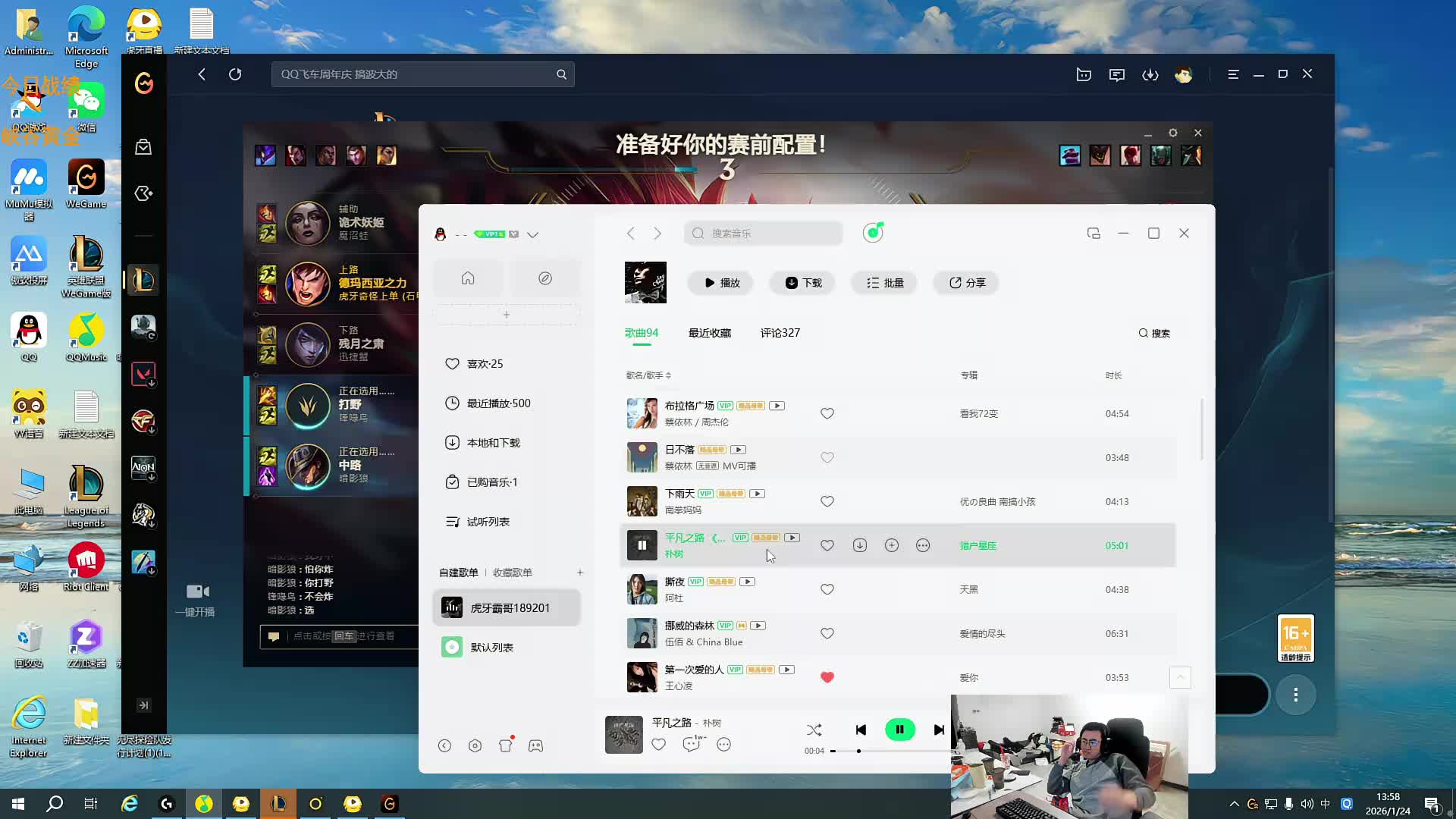This screenshot has height=819, width=1456.
Task: Open QQ Music home page icon
Action: [468, 278]
